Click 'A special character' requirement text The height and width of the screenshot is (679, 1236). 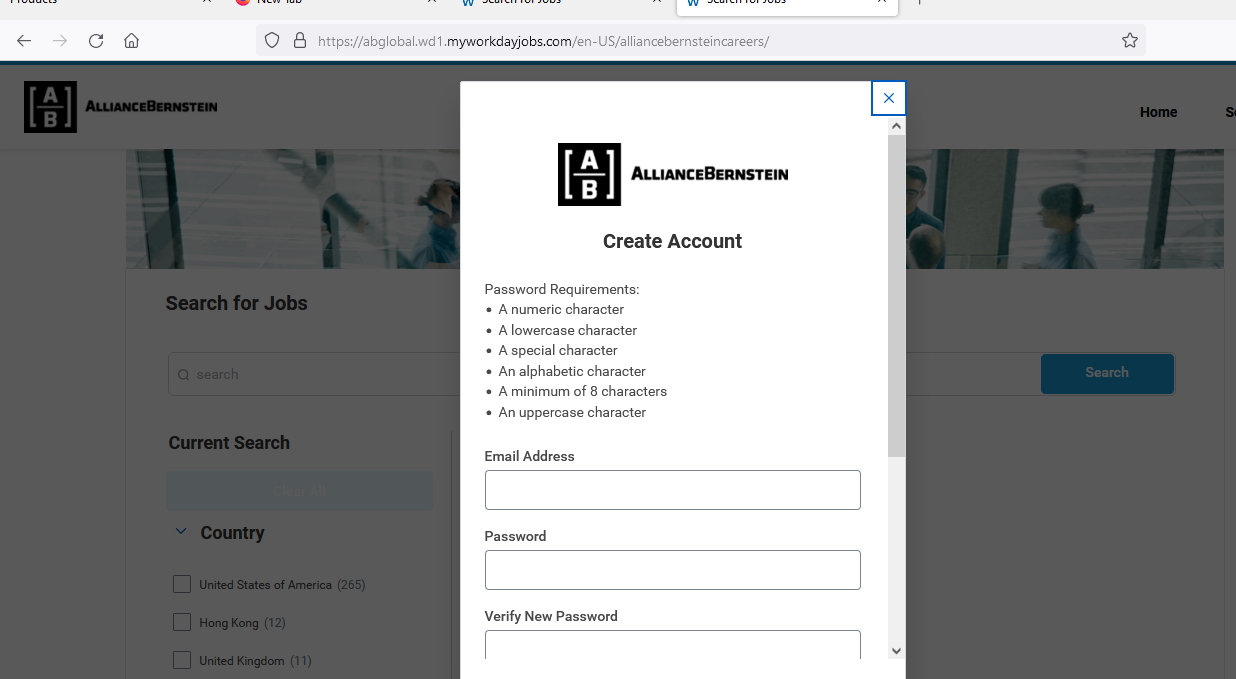tap(558, 350)
